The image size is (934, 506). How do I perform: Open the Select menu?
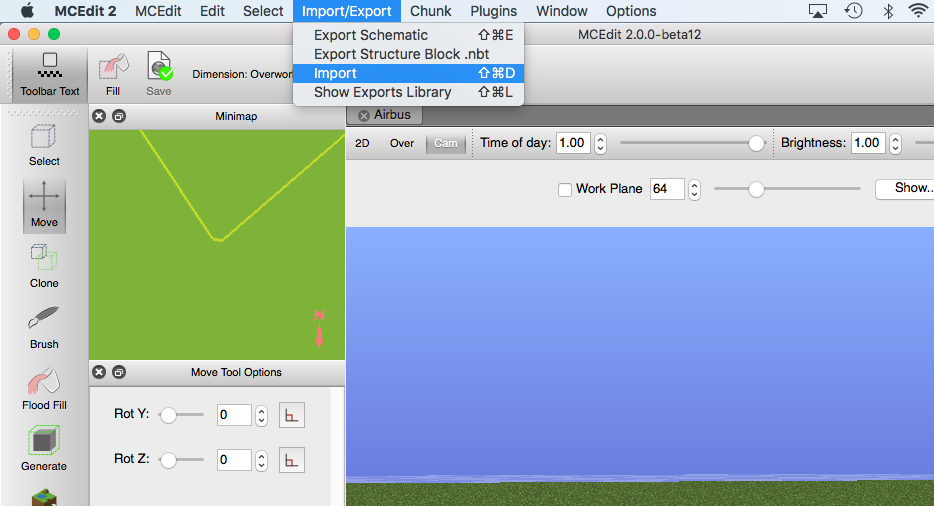pyautogui.click(x=263, y=11)
